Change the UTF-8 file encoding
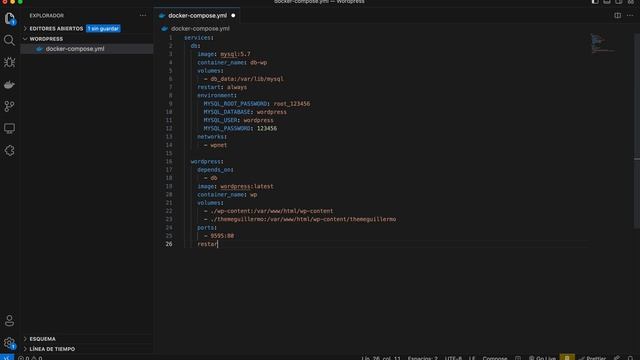Viewport: 640px width, 360px height. (x=453, y=358)
